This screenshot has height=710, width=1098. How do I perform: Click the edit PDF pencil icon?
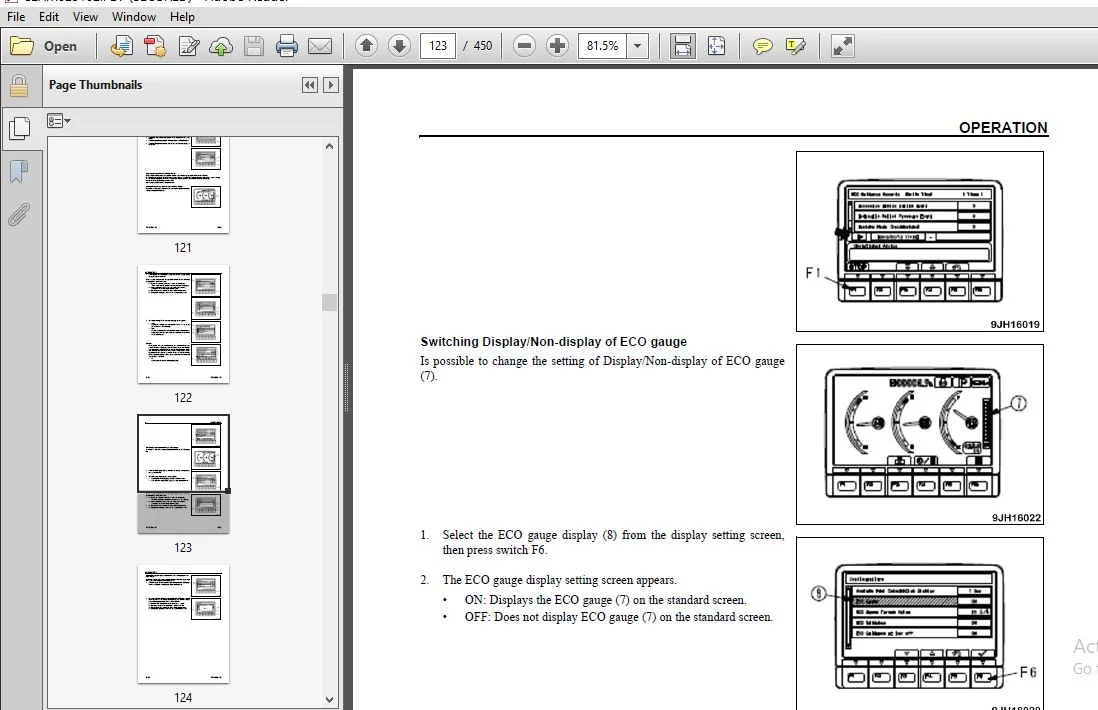click(188, 46)
